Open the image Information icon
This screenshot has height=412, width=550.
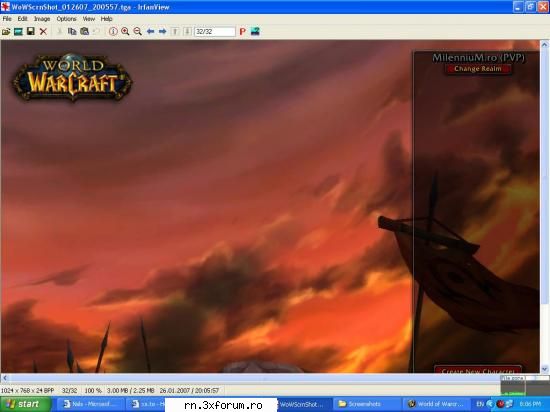[x=113, y=32]
